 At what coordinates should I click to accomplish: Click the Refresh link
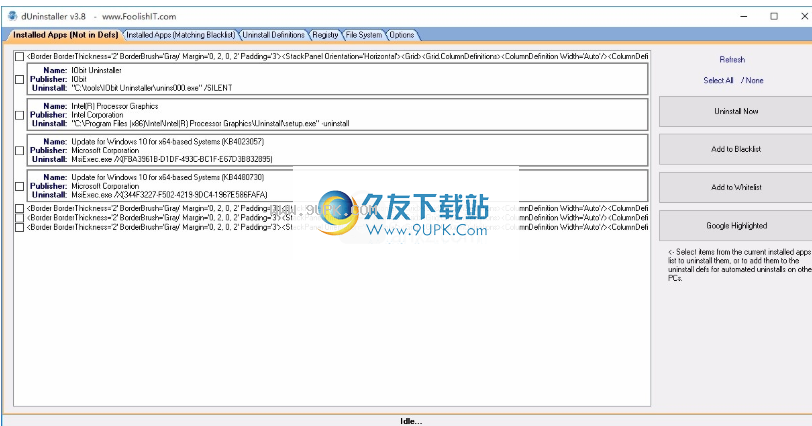click(732, 60)
